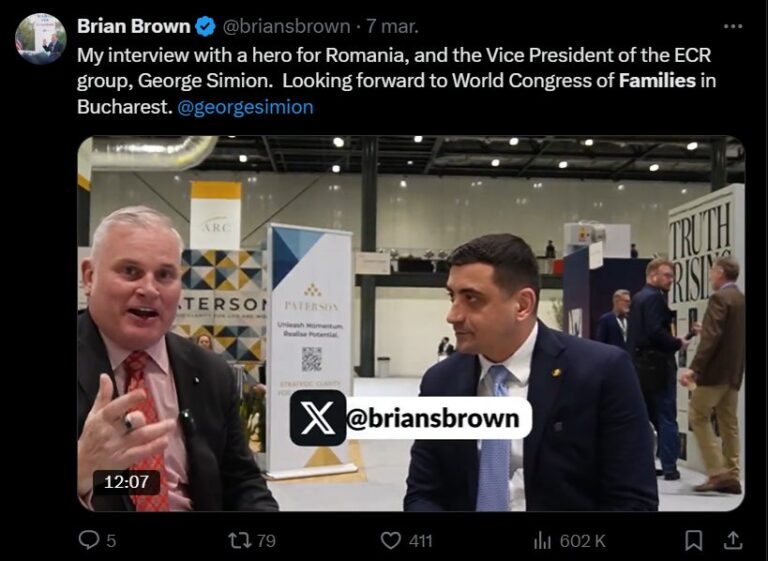Open the @georgesimion mention link
This screenshot has height=561, width=768.
point(245,107)
